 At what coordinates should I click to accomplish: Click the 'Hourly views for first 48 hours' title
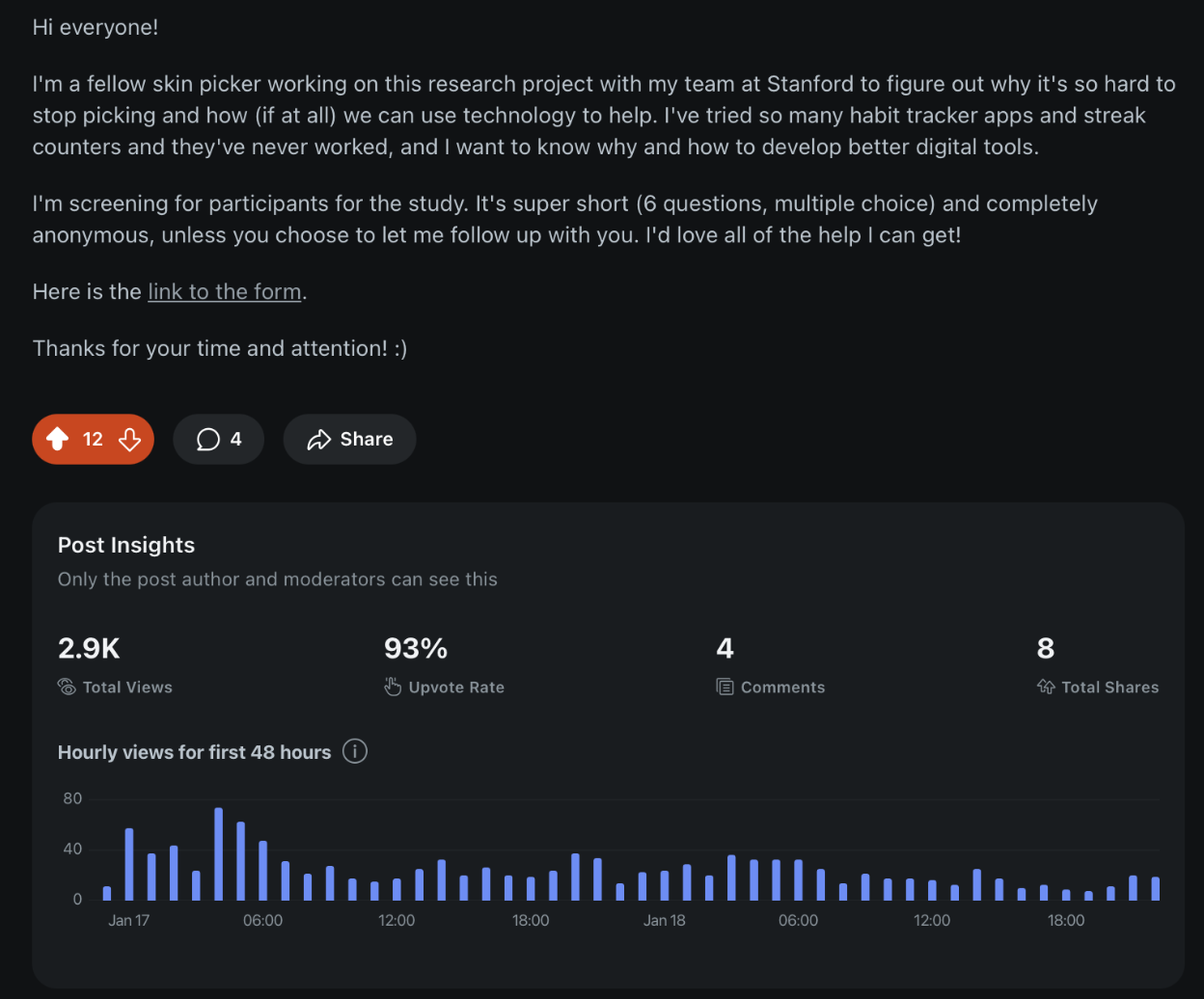coord(194,752)
